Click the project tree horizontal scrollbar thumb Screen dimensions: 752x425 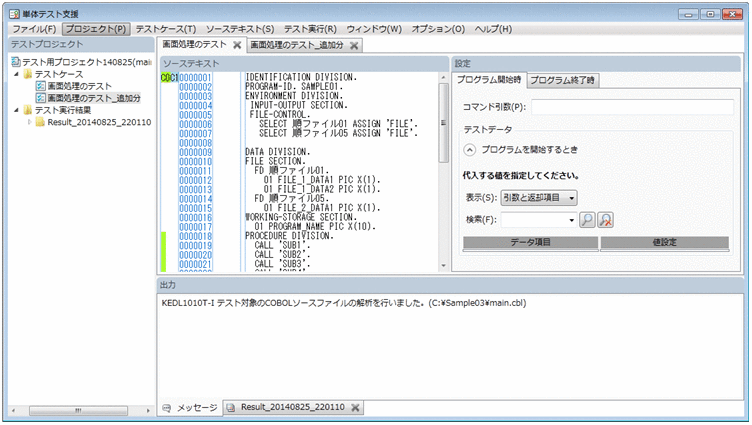[78, 411]
